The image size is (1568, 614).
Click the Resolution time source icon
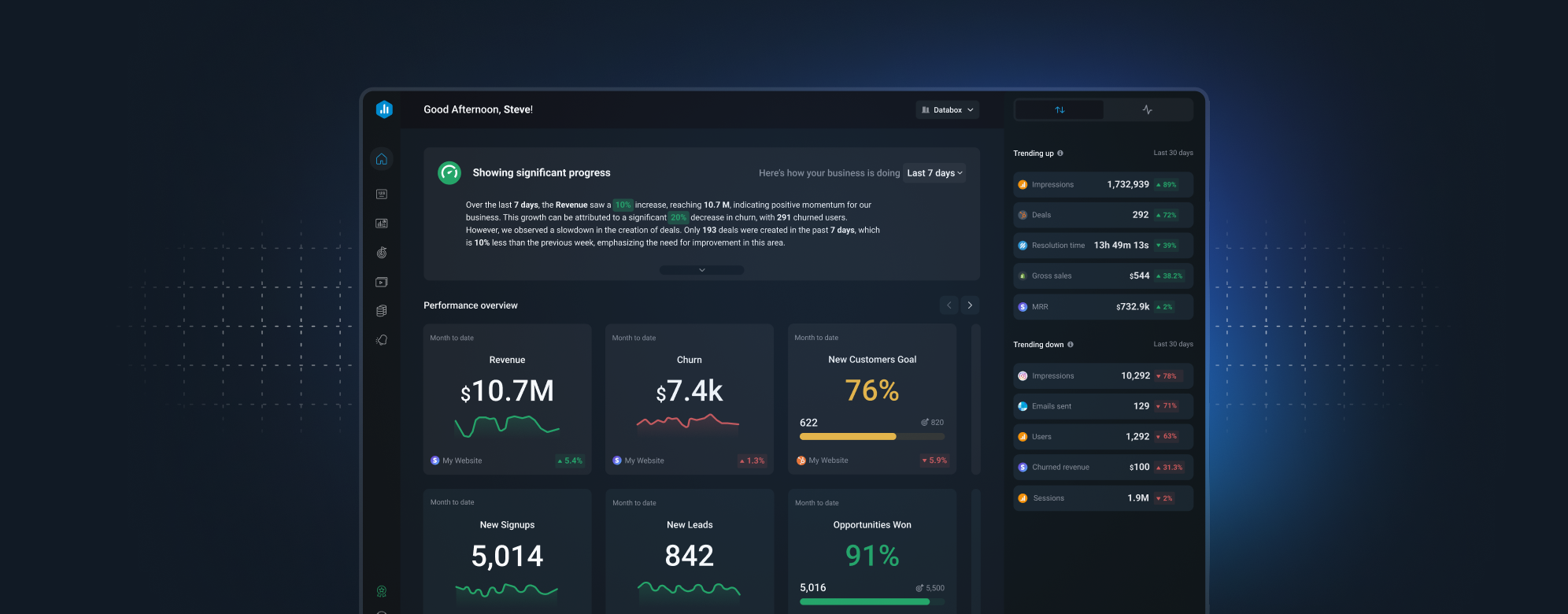point(1023,246)
